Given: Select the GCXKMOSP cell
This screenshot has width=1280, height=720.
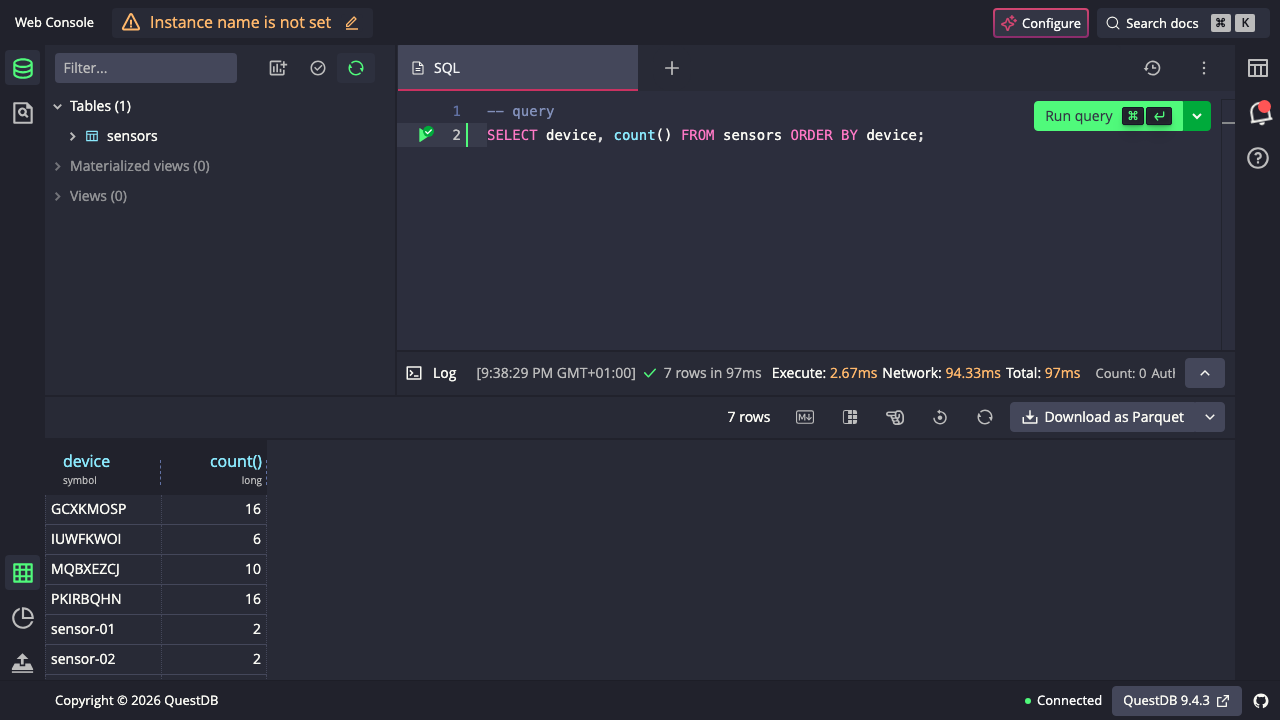Looking at the screenshot, I should [x=103, y=509].
